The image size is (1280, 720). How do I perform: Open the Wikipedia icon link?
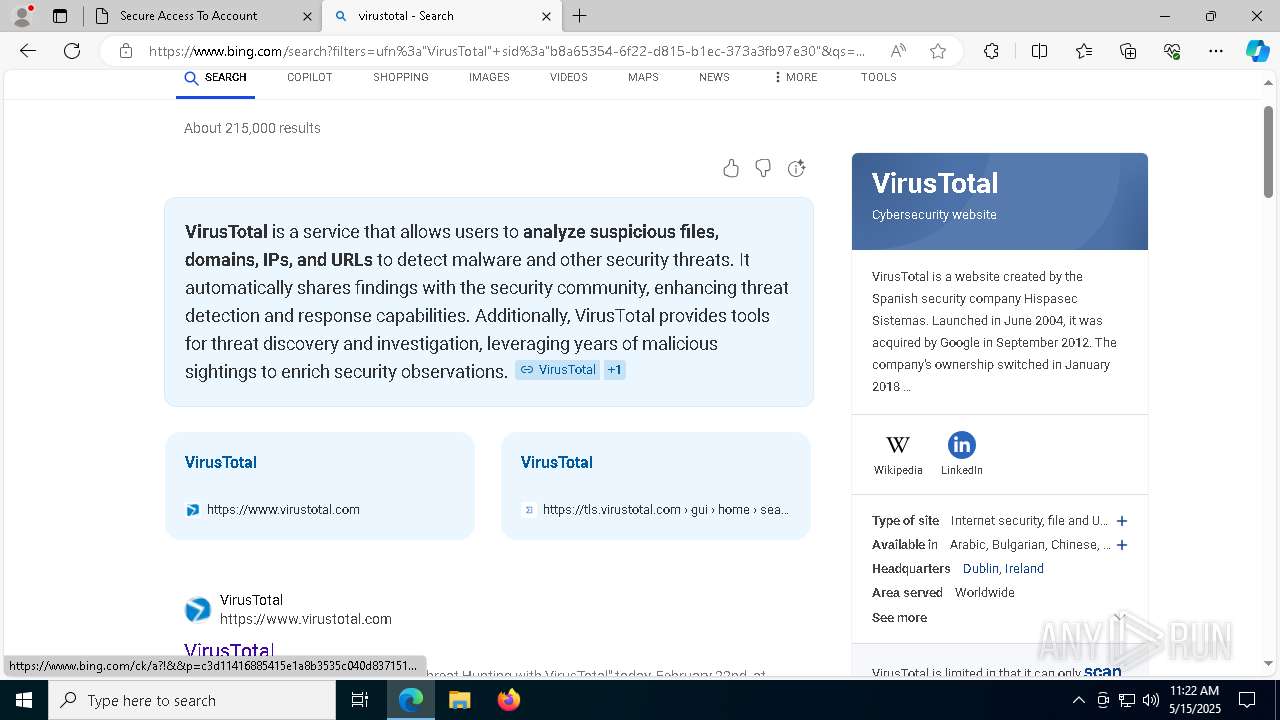pyautogui.click(x=898, y=454)
